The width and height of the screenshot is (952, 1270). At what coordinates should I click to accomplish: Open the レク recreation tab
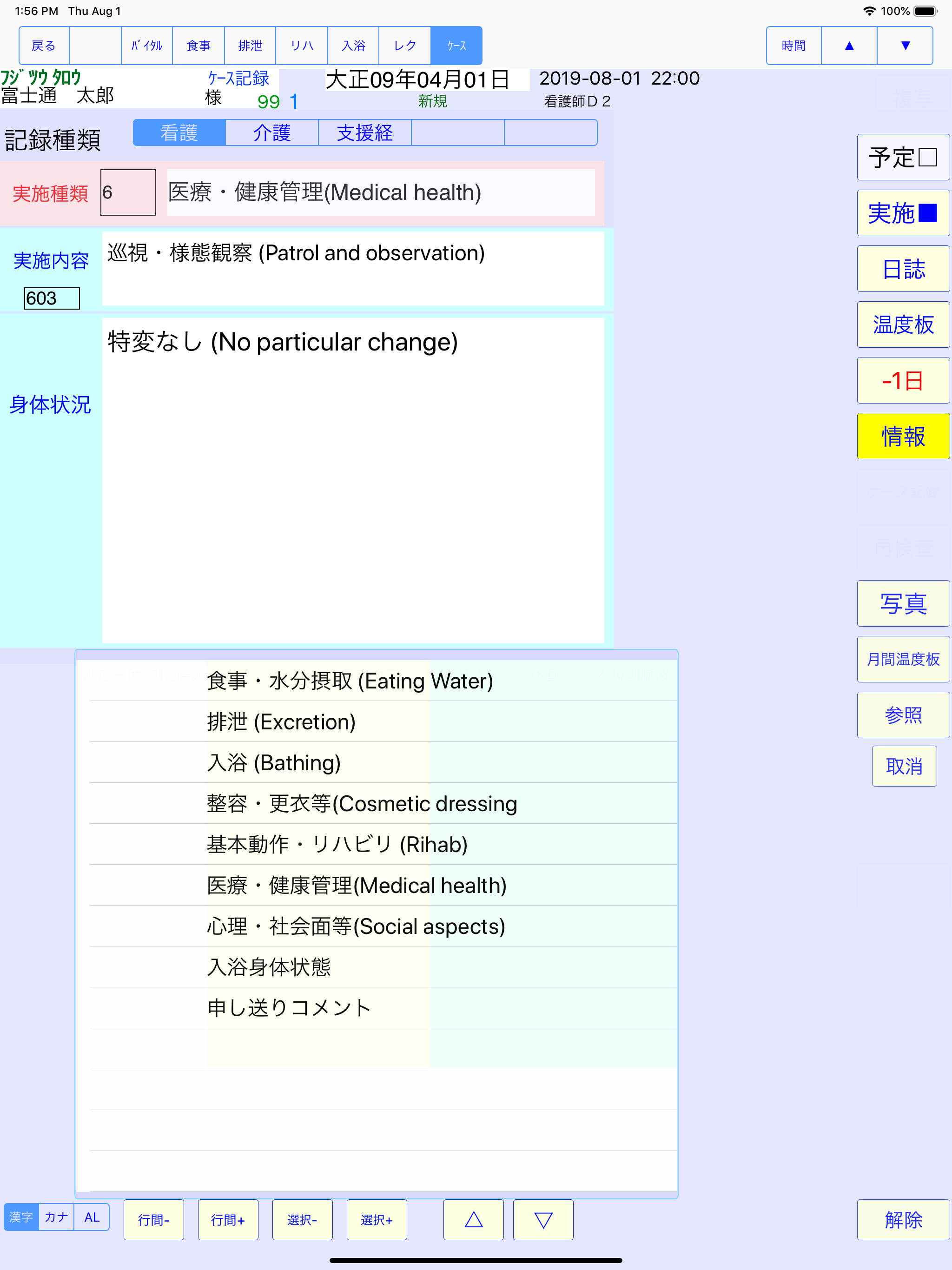[x=405, y=46]
